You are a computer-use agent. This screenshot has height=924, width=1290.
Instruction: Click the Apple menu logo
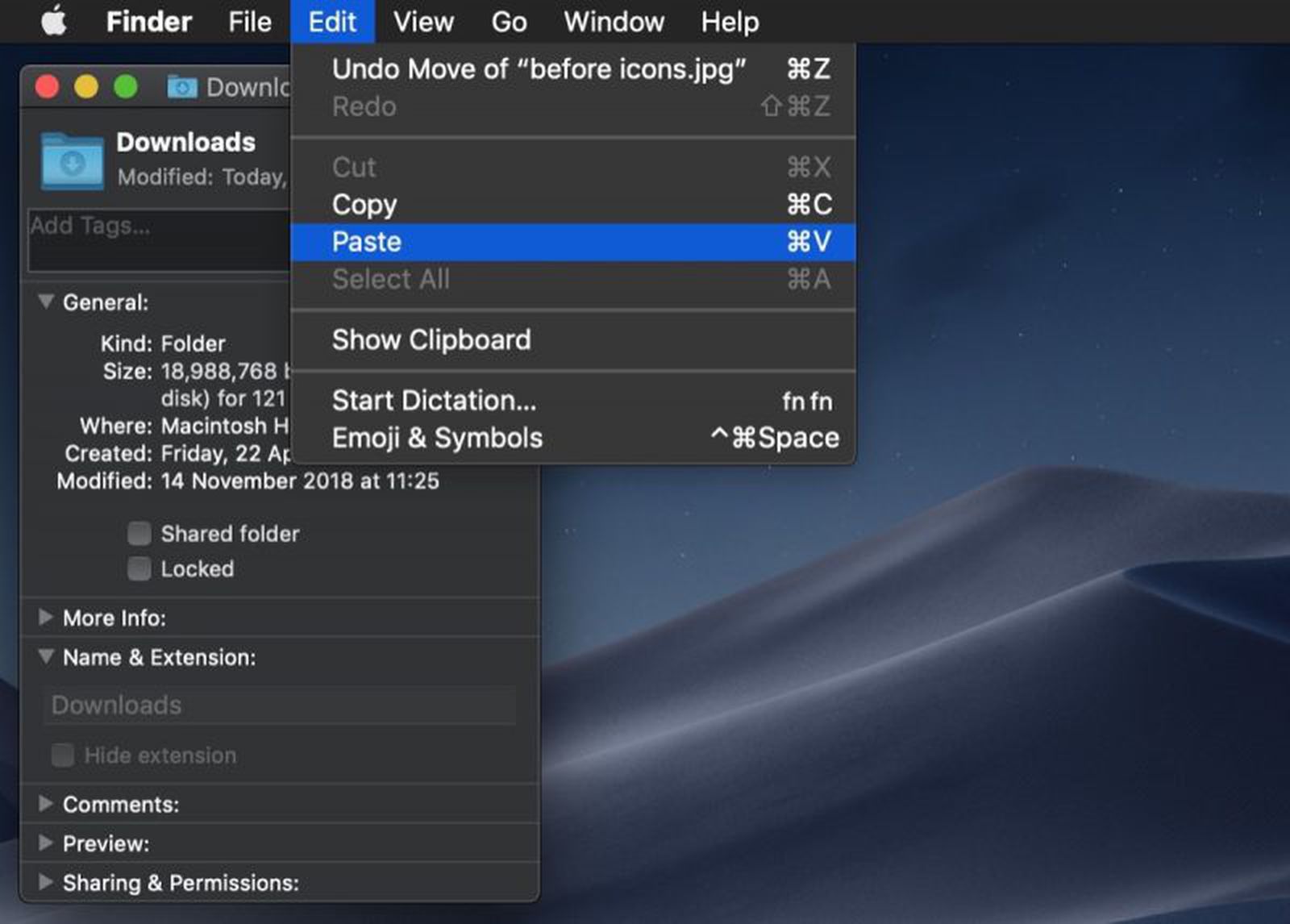(x=53, y=21)
